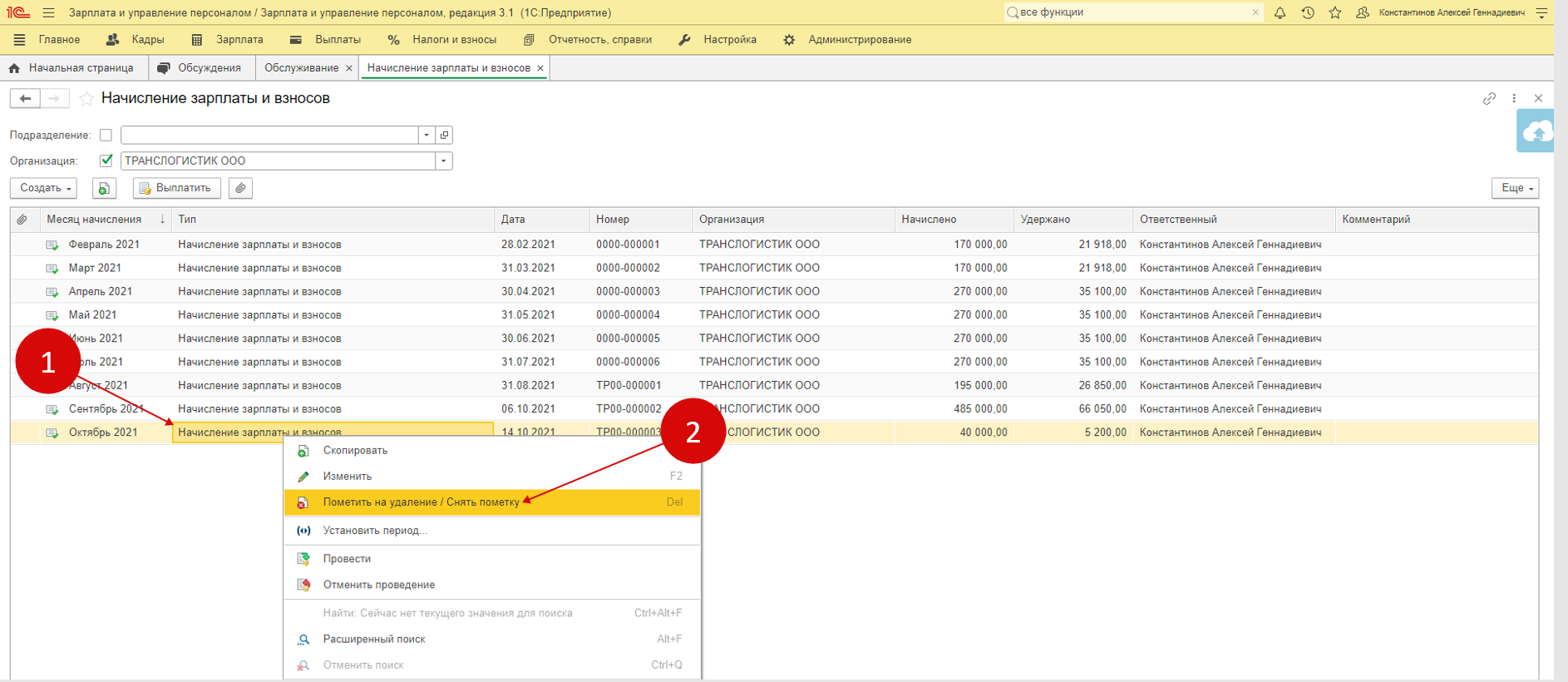Image resolution: width=1568 pixels, height=682 pixels.
Task: Go back with the left arrow button
Action: [25, 98]
